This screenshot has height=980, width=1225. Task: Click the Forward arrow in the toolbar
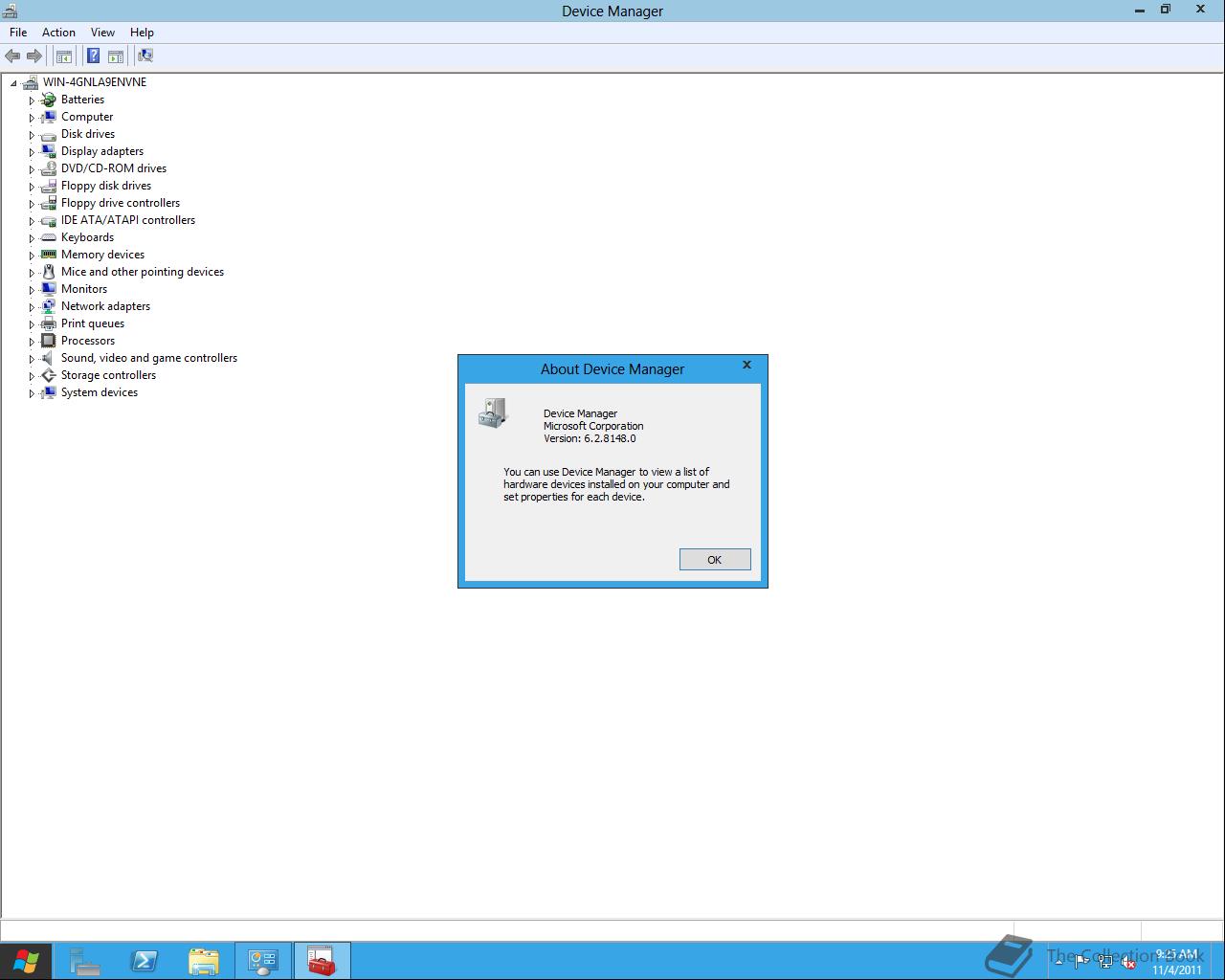[34, 56]
